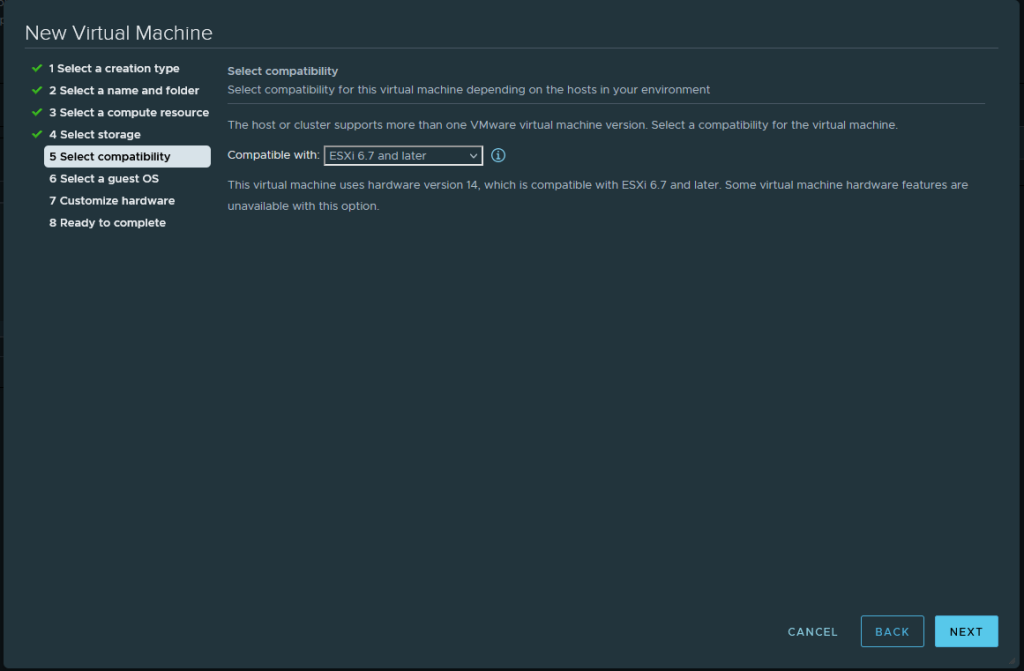The height and width of the screenshot is (671, 1024).
Task: Select the highlighted step 5 Select compatibility
Action: click(110, 157)
